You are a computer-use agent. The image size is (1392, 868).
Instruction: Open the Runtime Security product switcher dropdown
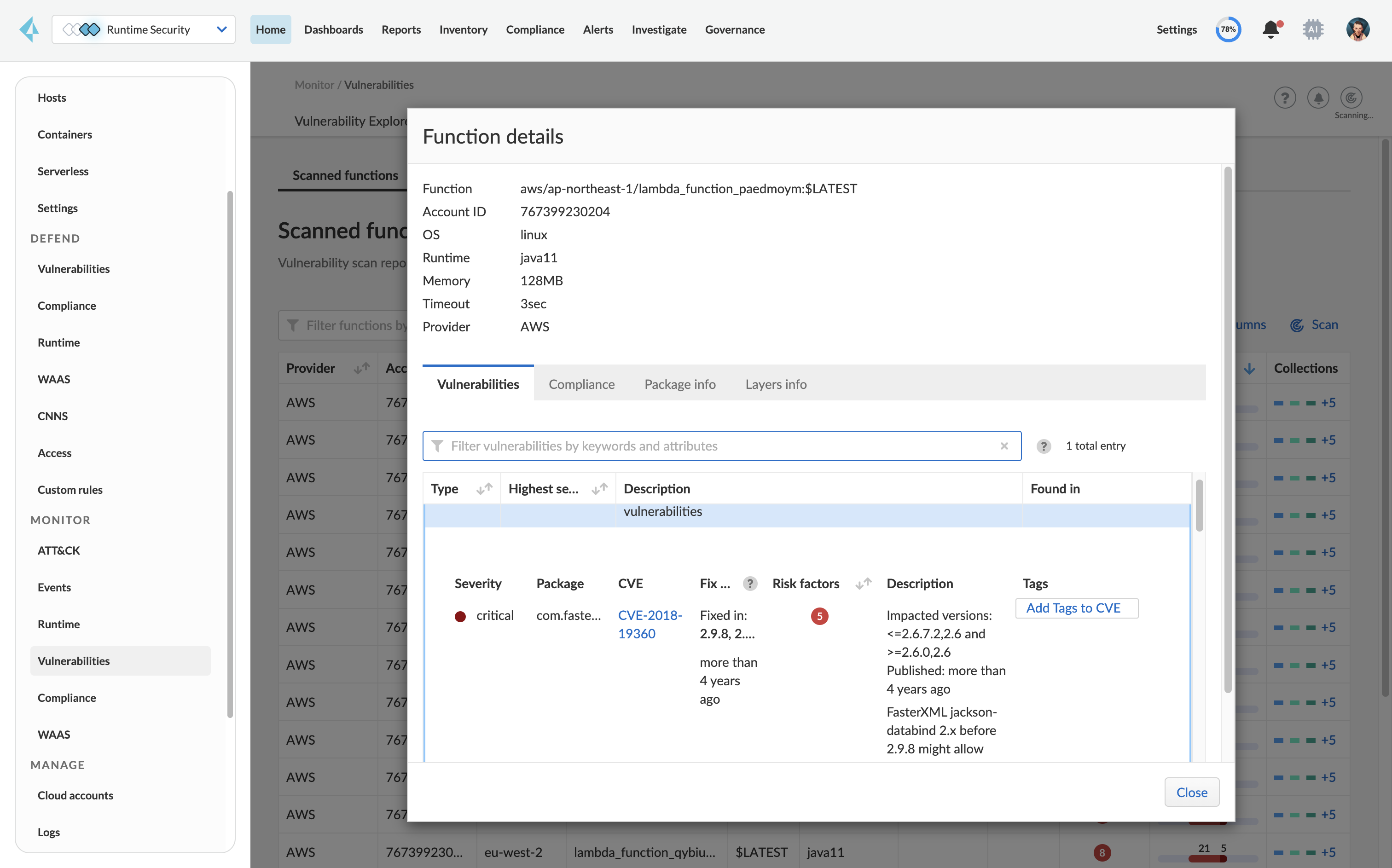[x=221, y=29]
